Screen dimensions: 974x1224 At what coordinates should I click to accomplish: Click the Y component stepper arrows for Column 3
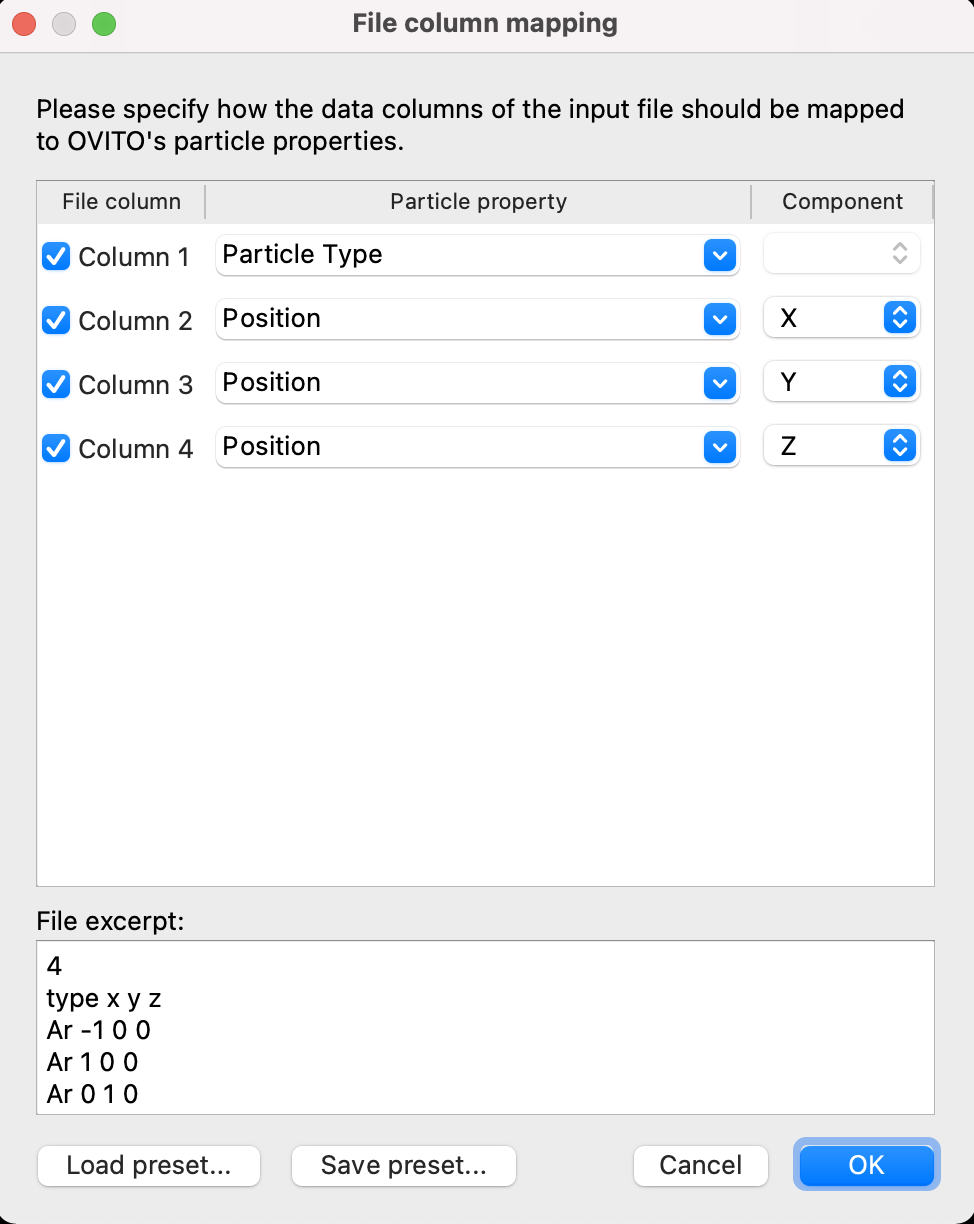(x=899, y=381)
